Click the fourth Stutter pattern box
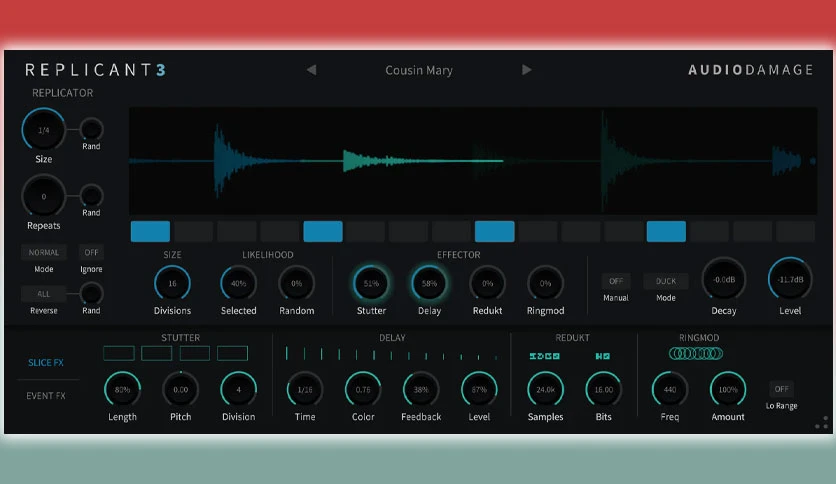Screen dimensions: 836x484 coord(232,353)
